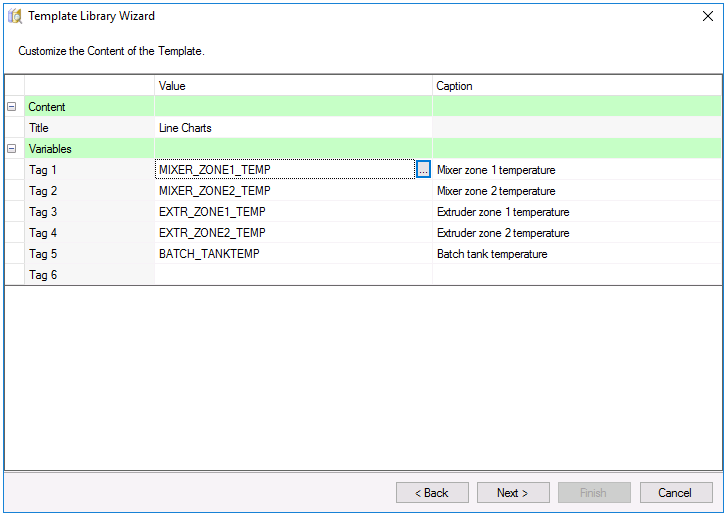The height and width of the screenshot is (517, 727).
Task: Click the Caption column header
Action: [577, 86]
